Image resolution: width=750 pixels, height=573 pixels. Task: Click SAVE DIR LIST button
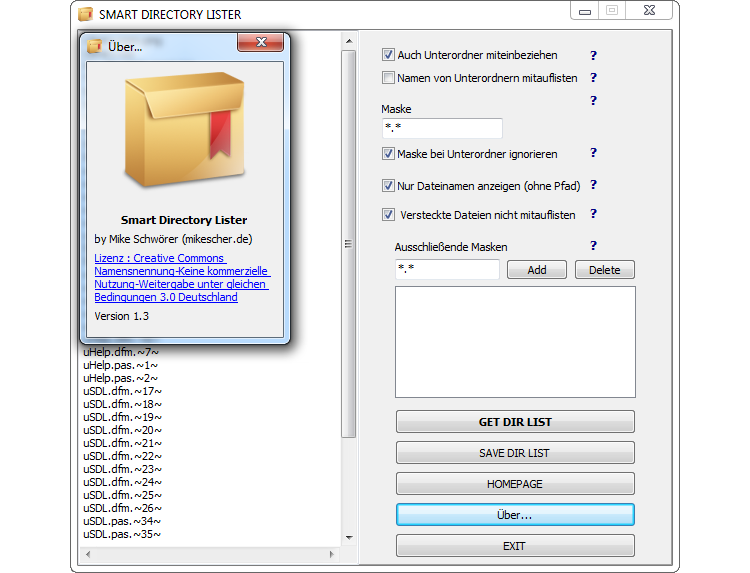click(x=515, y=453)
